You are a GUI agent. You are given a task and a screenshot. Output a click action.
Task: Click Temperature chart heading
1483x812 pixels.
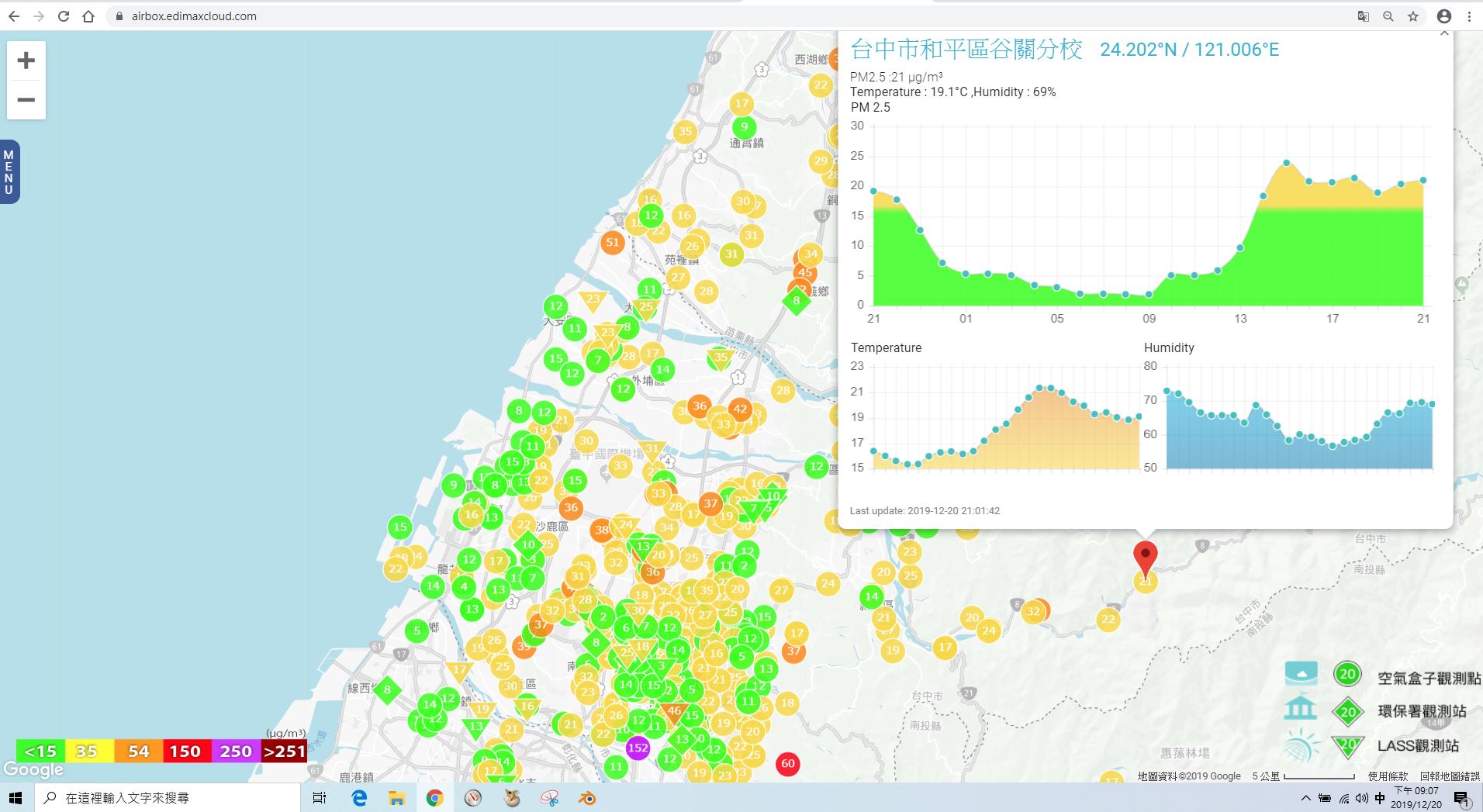pyautogui.click(x=886, y=347)
